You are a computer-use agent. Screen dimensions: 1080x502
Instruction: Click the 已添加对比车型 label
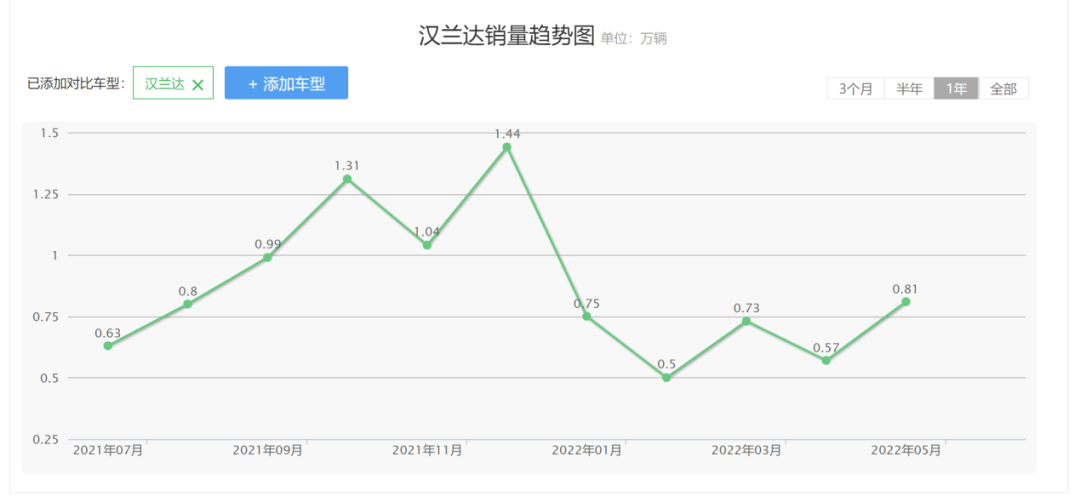coord(76,84)
